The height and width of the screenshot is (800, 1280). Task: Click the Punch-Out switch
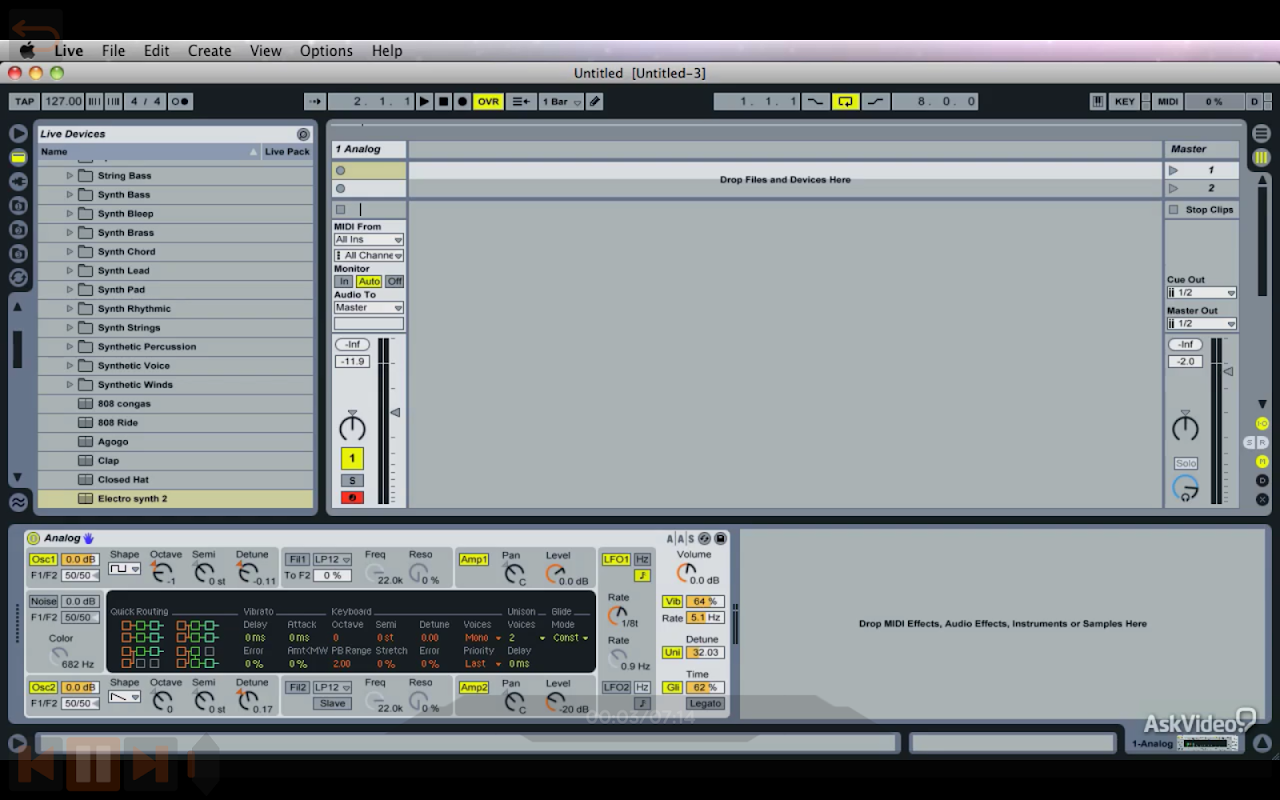pyautogui.click(x=876, y=101)
